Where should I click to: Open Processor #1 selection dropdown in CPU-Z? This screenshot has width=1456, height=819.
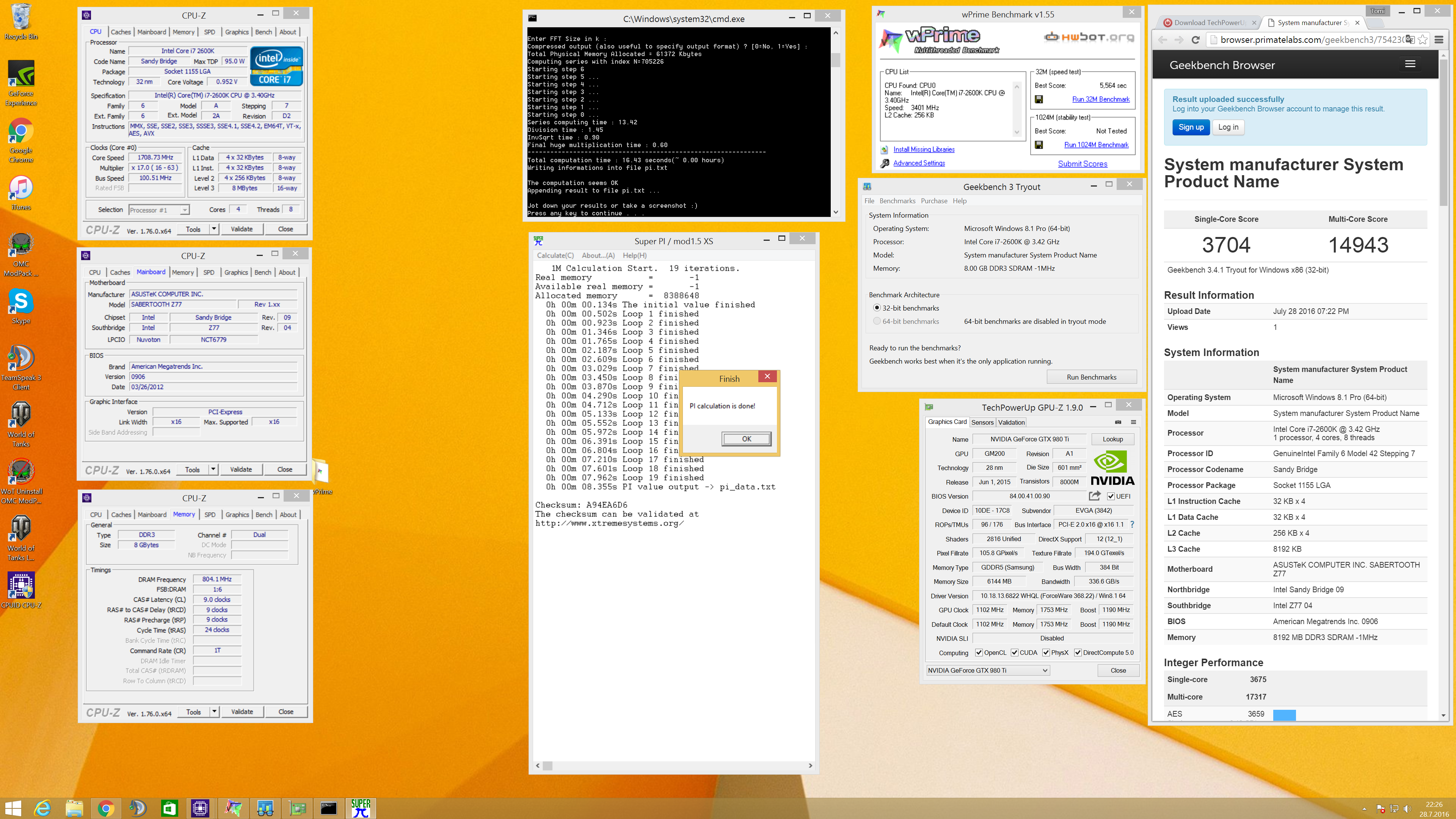(x=159, y=210)
